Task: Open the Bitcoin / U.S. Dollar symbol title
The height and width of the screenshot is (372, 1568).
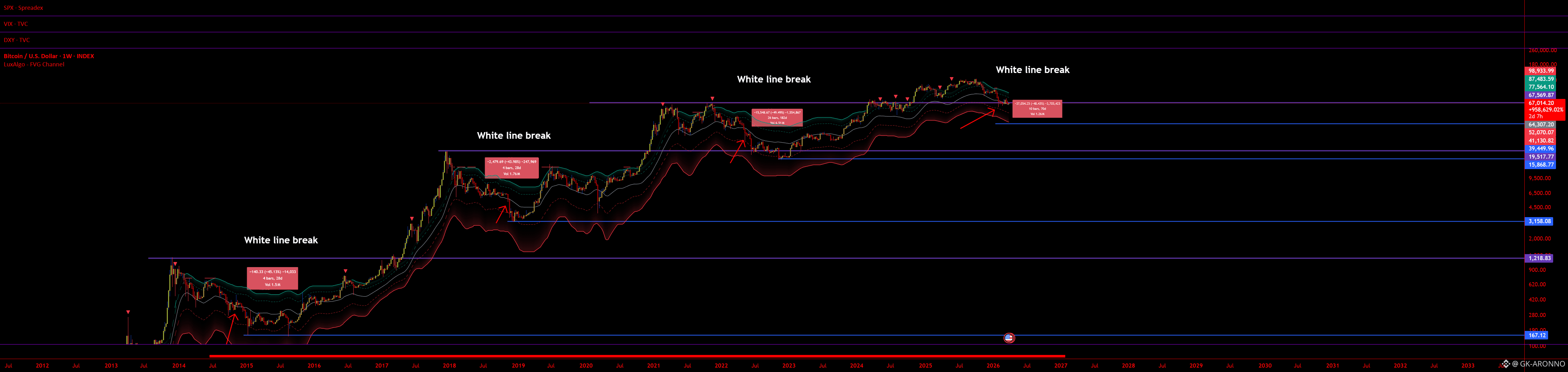Action: [49, 56]
